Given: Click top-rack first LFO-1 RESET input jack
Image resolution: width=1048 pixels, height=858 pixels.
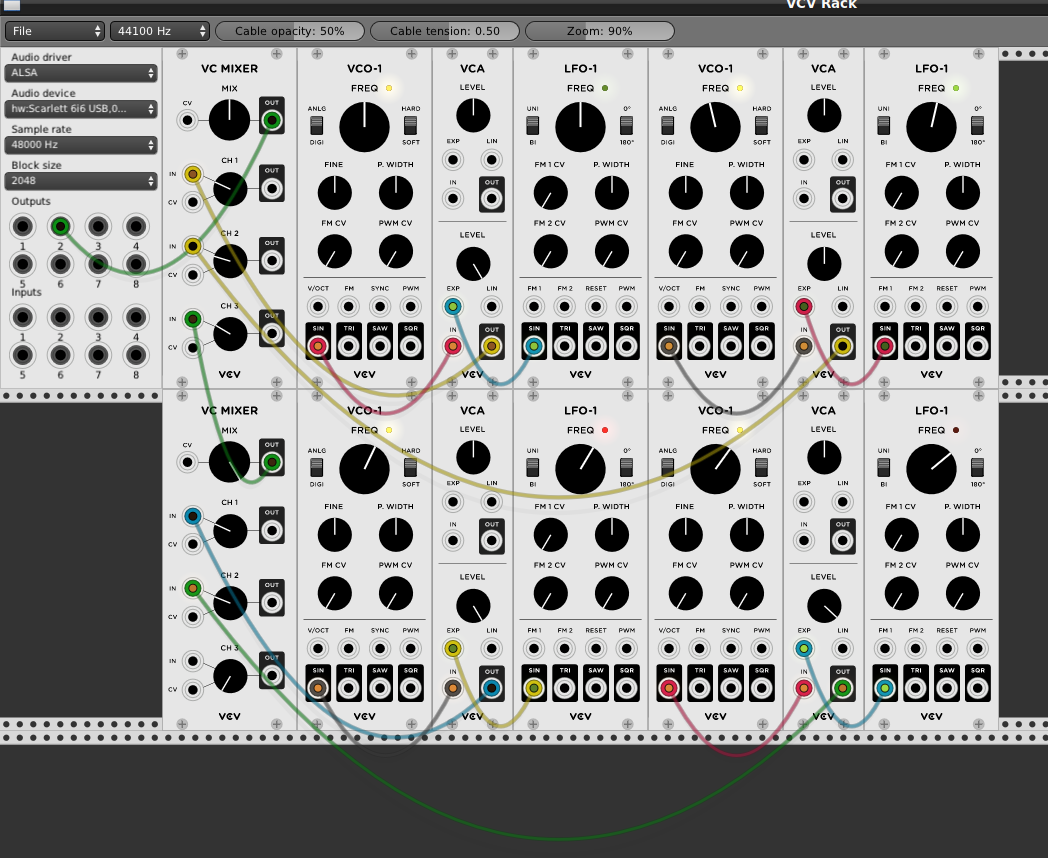Looking at the screenshot, I should tap(596, 307).
